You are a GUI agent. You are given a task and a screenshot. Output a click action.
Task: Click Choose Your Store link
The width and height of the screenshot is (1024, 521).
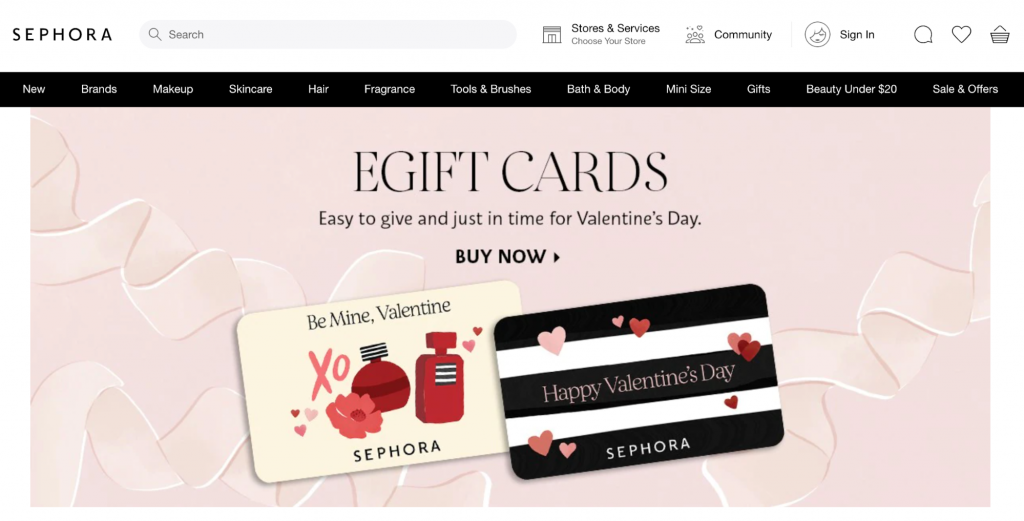click(x=608, y=41)
